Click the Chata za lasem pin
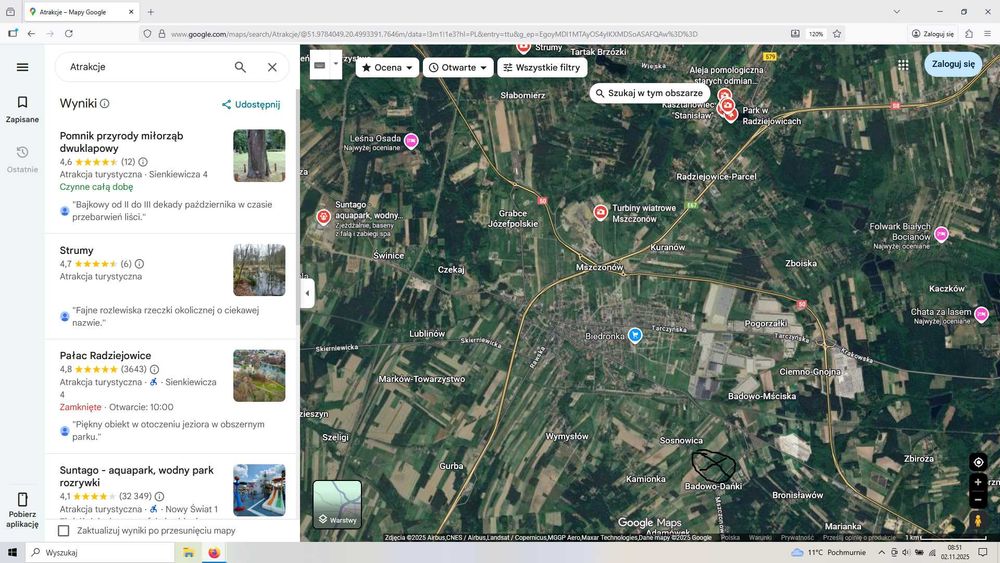1000x563 pixels. click(x=982, y=314)
